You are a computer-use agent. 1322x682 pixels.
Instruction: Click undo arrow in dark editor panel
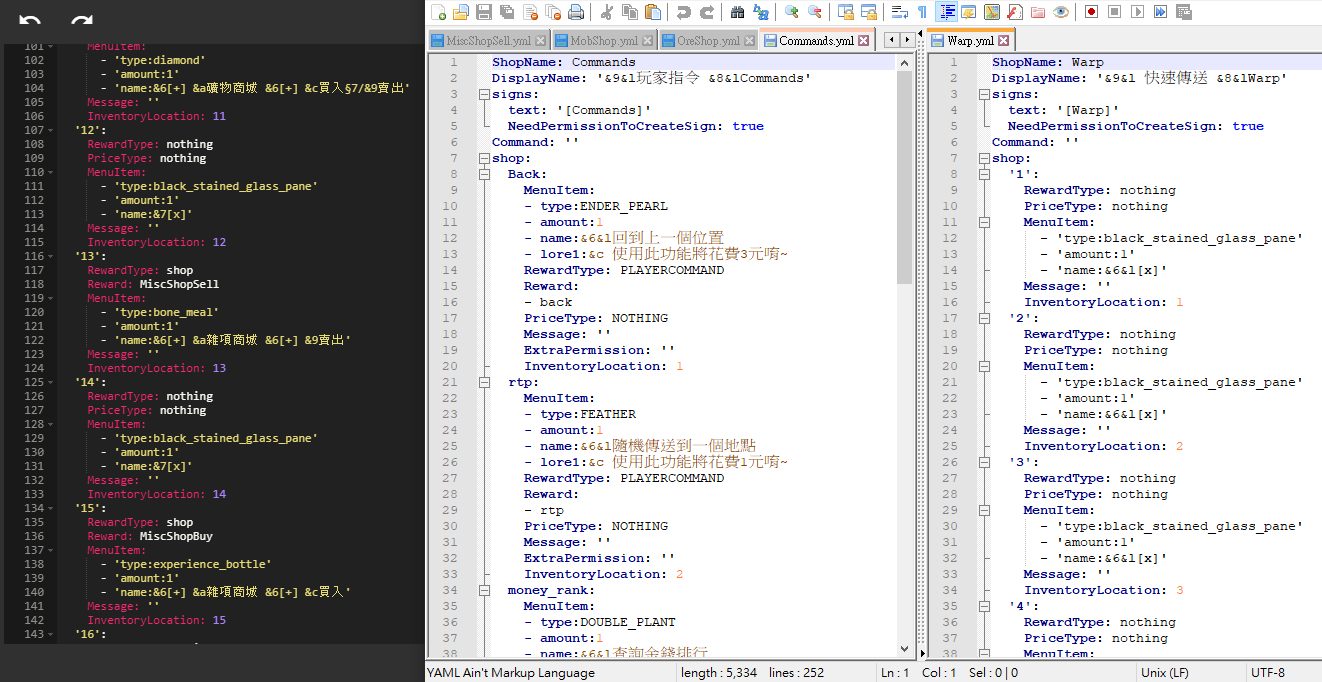click(x=30, y=21)
